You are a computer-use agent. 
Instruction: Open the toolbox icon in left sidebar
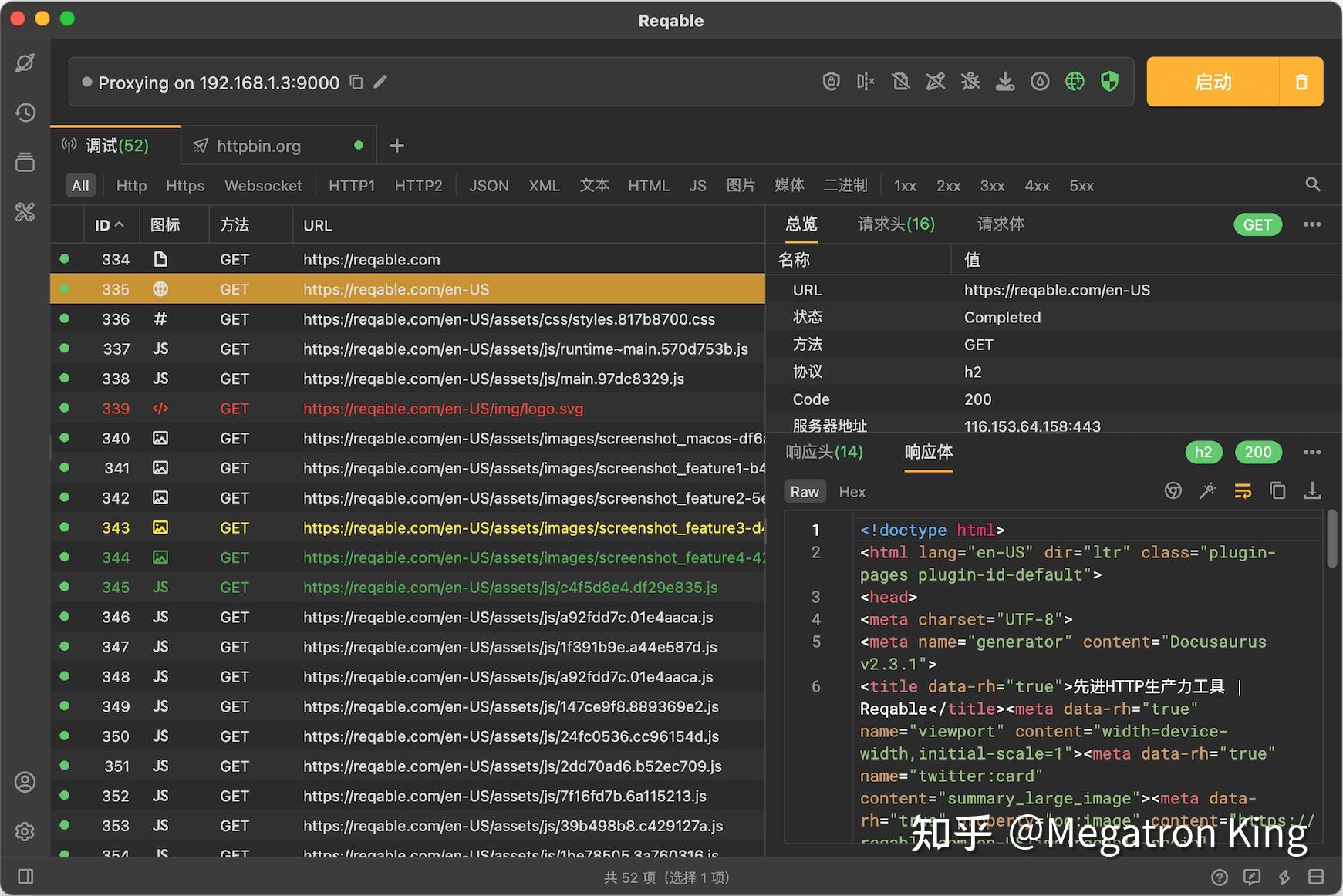(x=25, y=211)
